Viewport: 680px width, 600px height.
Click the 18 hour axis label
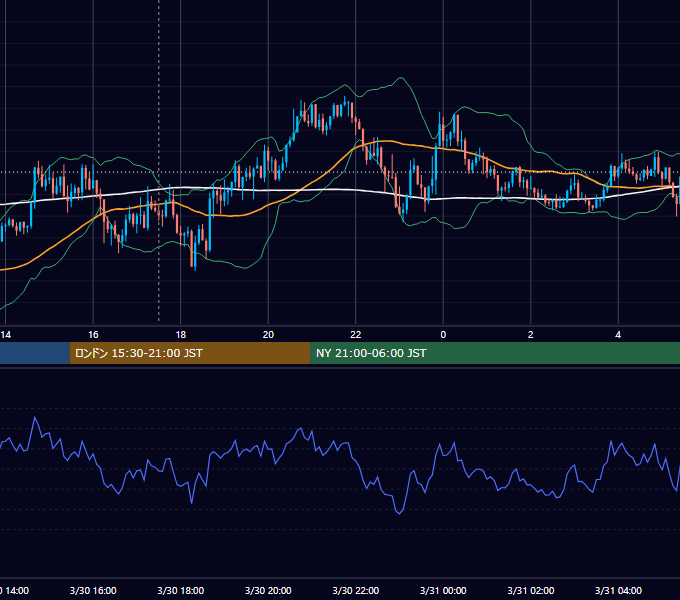point(181,335)
